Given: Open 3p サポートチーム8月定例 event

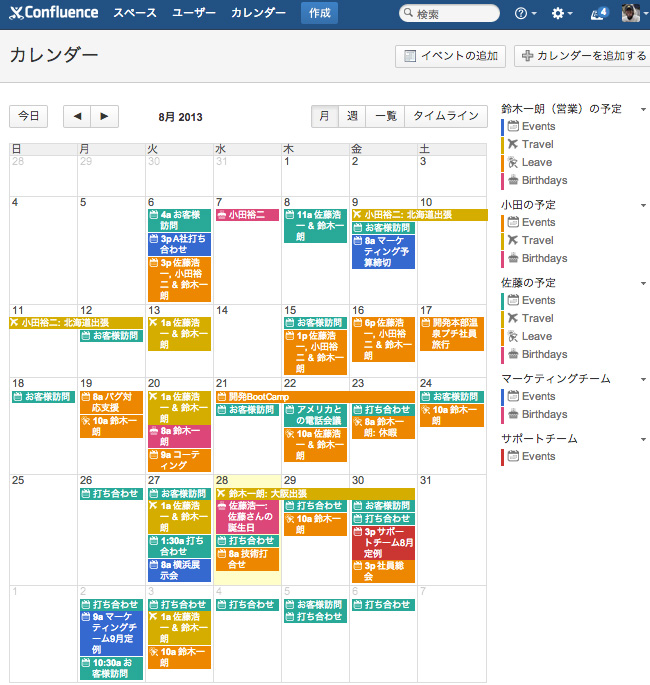Looking at the screenshot, I should tap(384, 543).
